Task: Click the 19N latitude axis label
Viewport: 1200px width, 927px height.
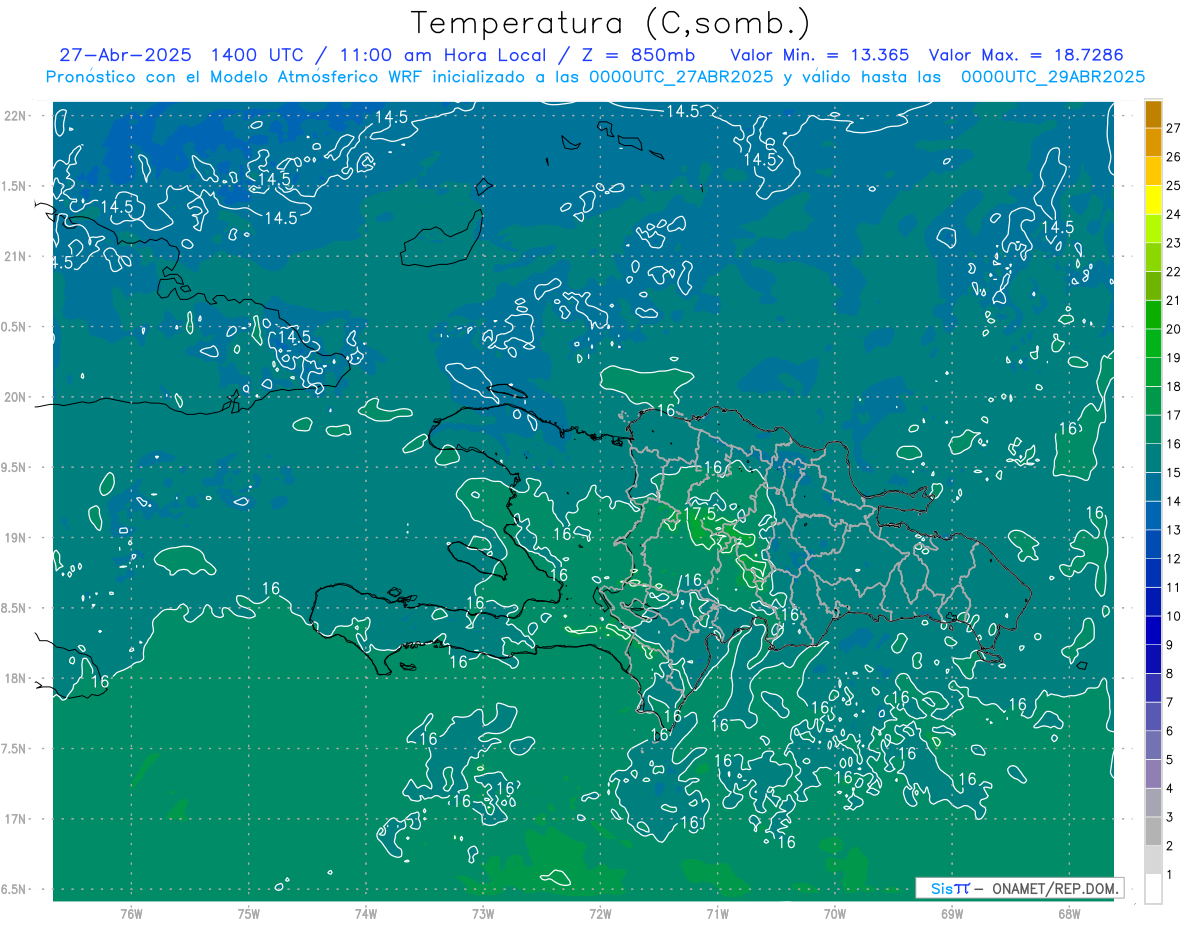Action: coord(15,538)
